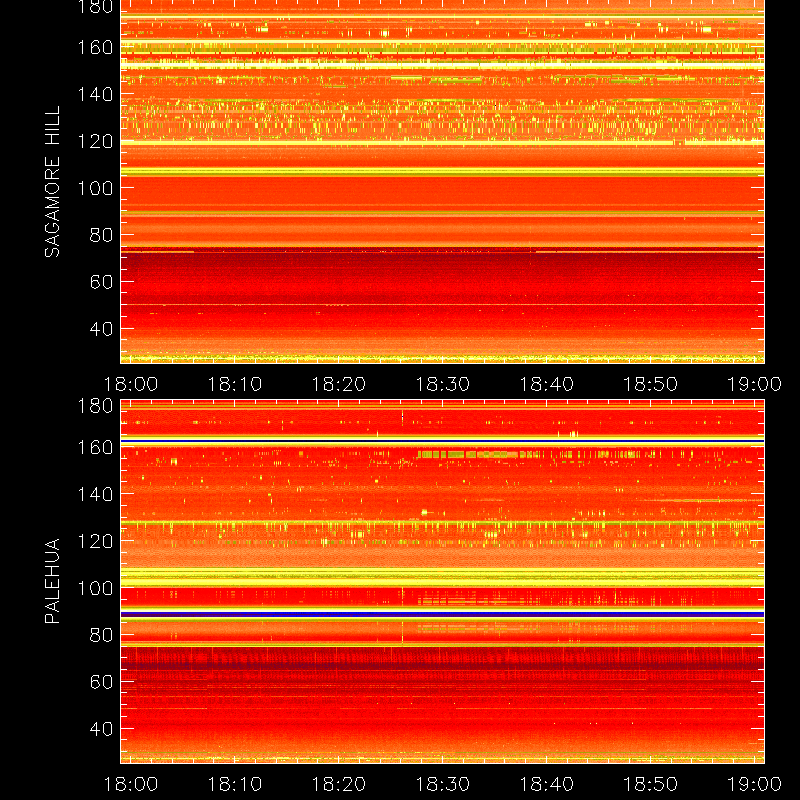Select the 100 tick label on Palehua plot

pos(95,588)
